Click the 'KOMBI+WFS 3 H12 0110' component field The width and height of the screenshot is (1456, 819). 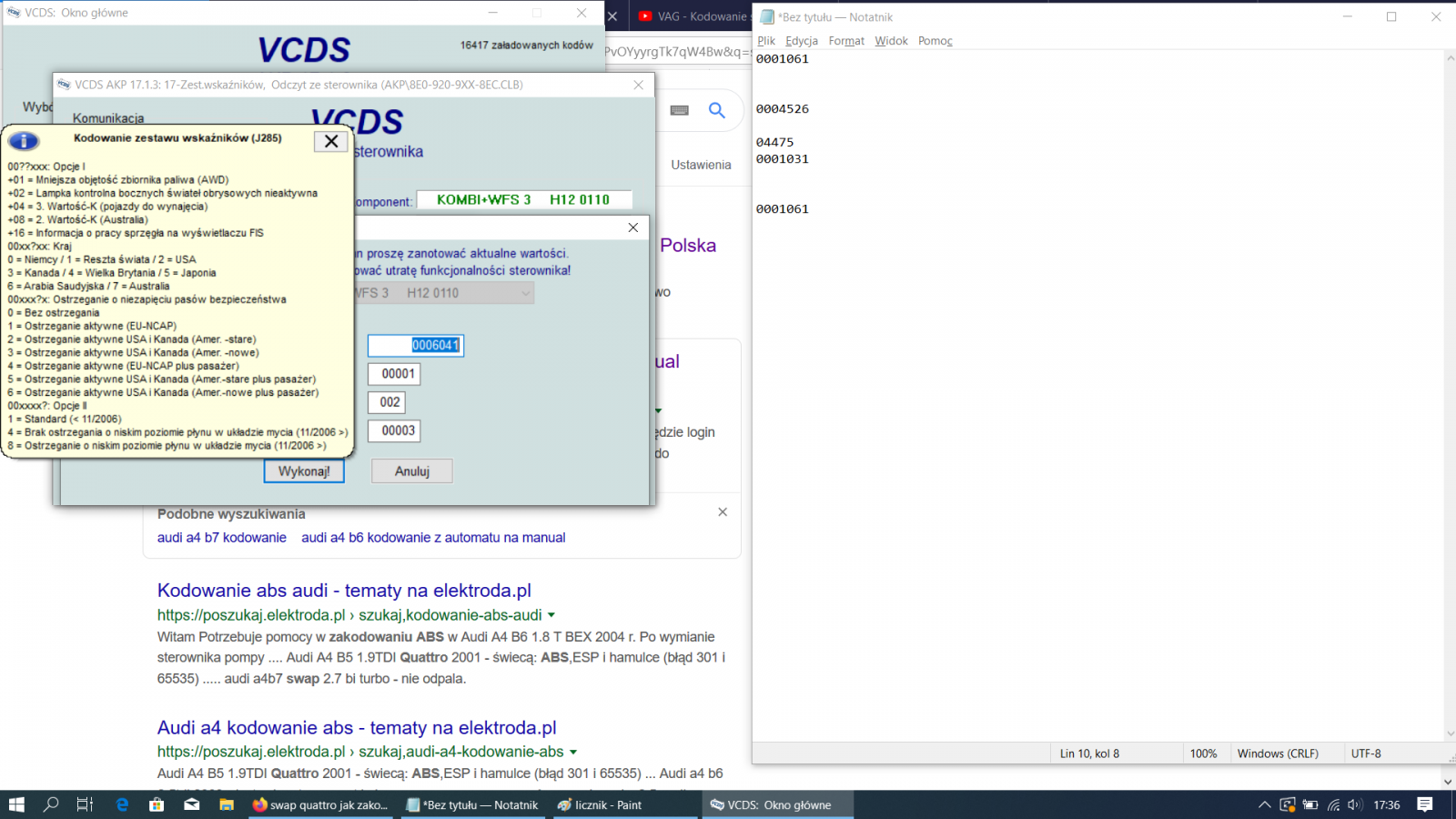pos(523,200)
